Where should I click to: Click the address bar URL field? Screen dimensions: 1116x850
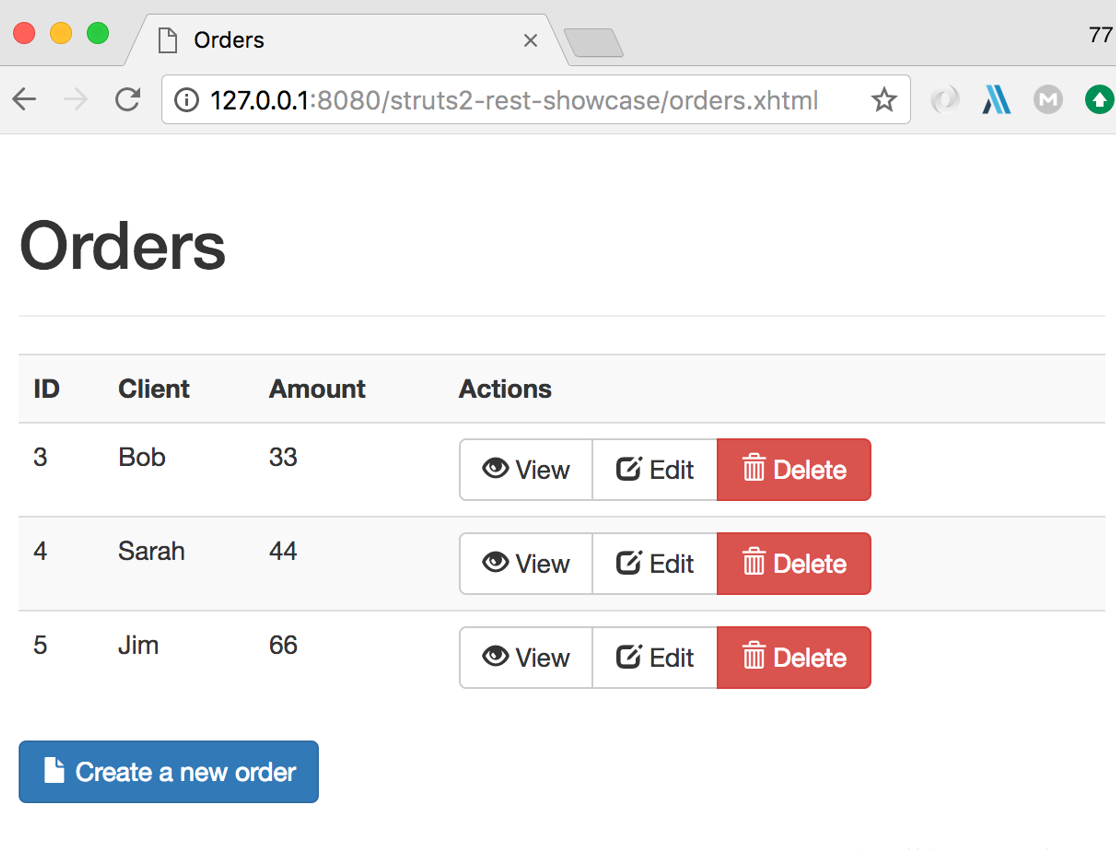pos(514,100)
